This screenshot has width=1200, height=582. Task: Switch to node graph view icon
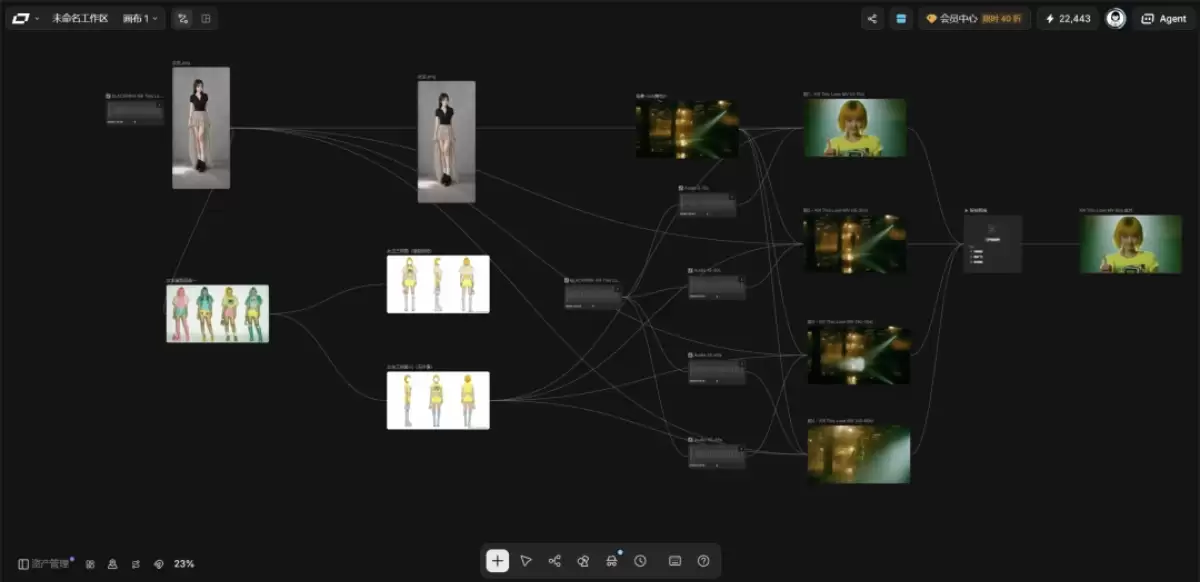(x=182, y=18)
